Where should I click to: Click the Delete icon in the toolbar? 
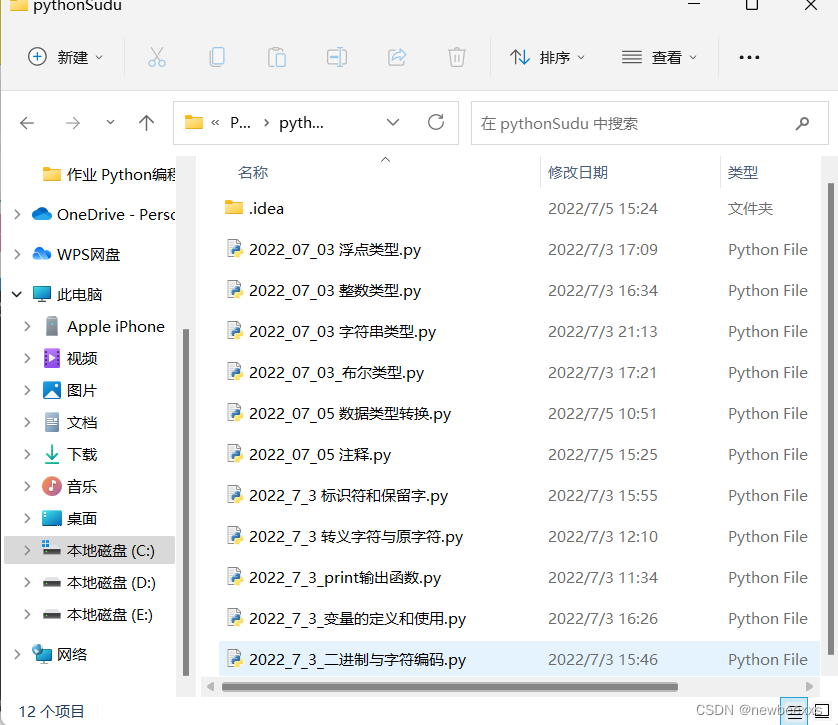coord(456,57)
